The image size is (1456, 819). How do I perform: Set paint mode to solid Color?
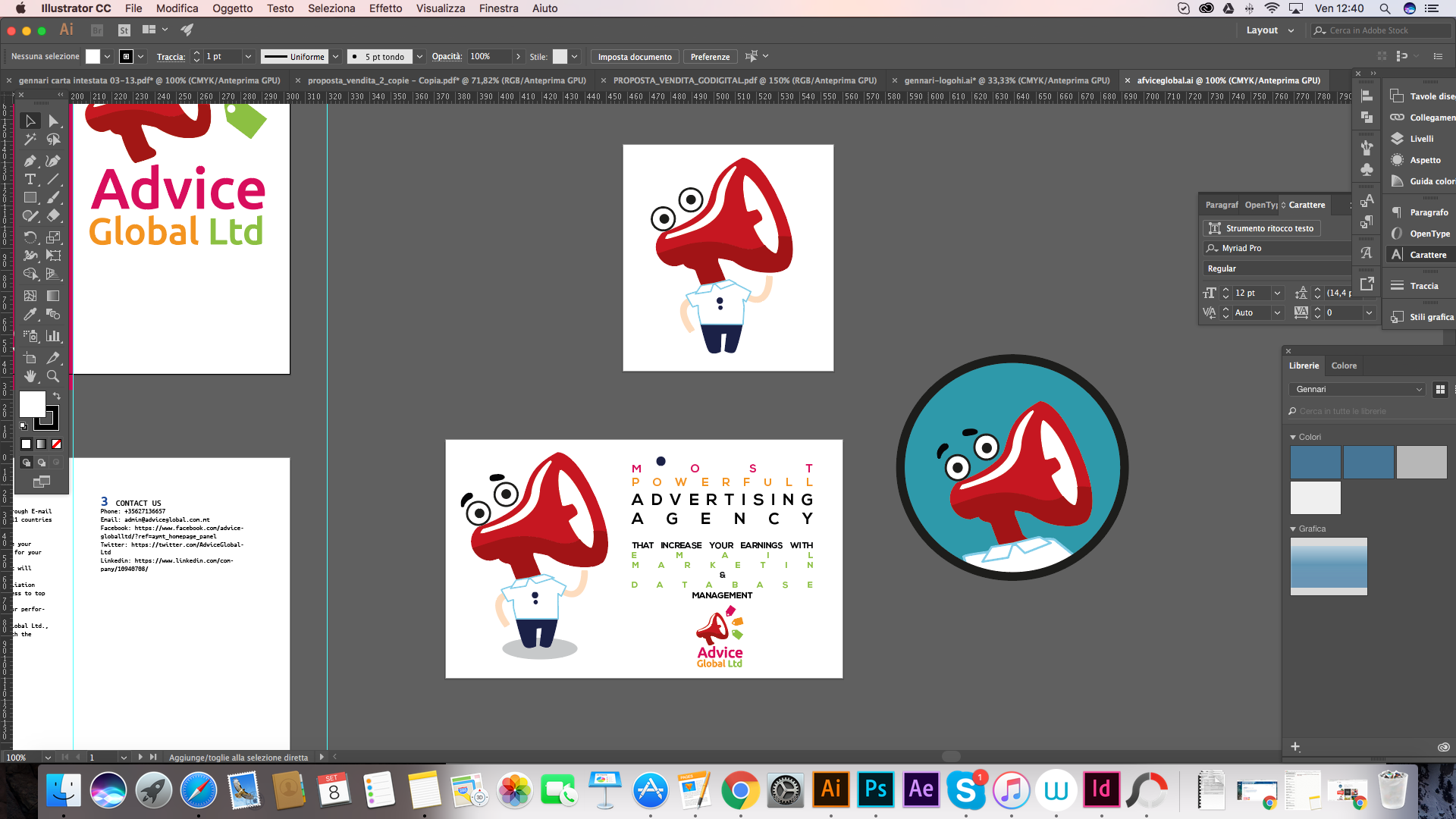pyautogui.click(x=27, y=444)
